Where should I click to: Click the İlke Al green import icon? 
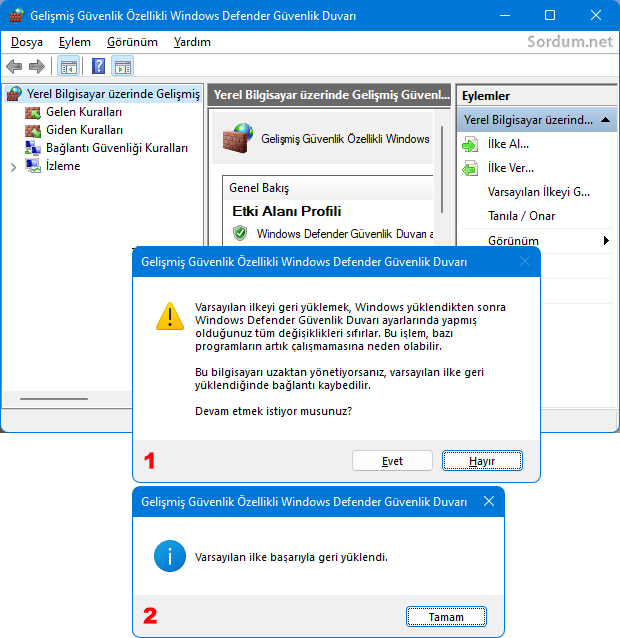tap(470, 144)
